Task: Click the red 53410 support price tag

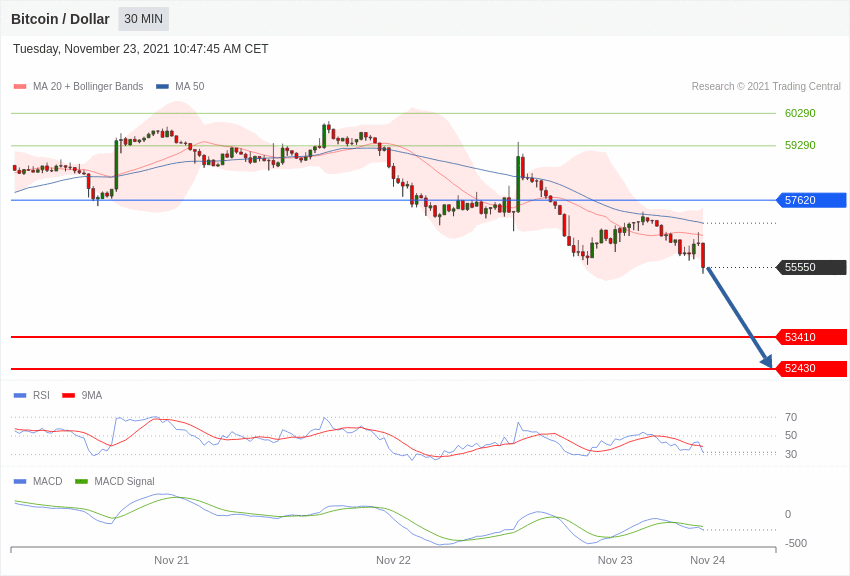Action: click(812, 337)
